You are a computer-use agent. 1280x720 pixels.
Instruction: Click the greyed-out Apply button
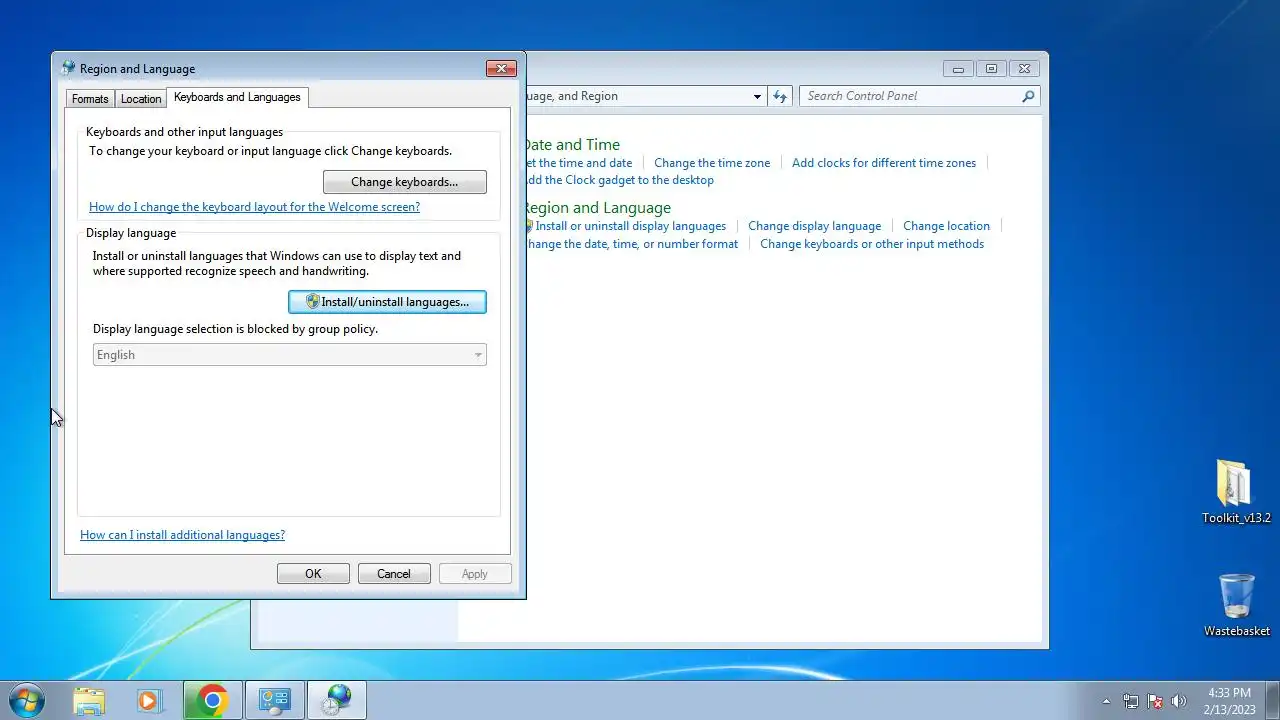[475, 574]
